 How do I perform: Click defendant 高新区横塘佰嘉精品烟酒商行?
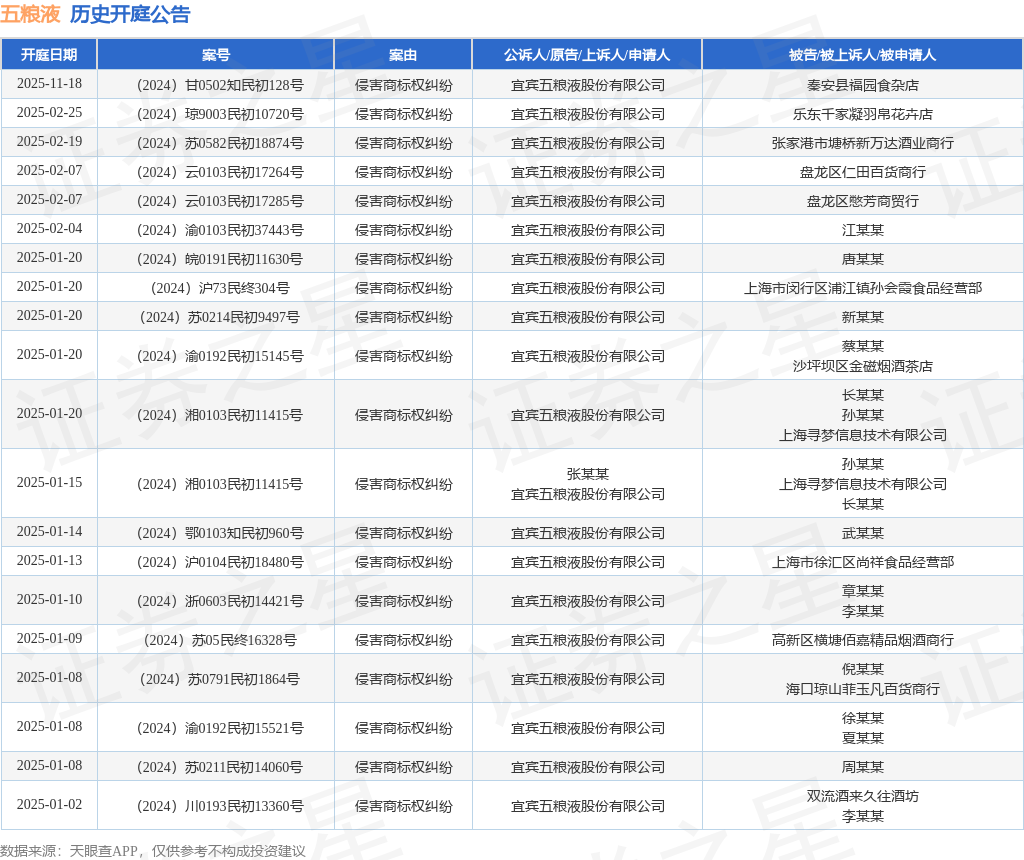pyautogui.click(x=862, y=640)
